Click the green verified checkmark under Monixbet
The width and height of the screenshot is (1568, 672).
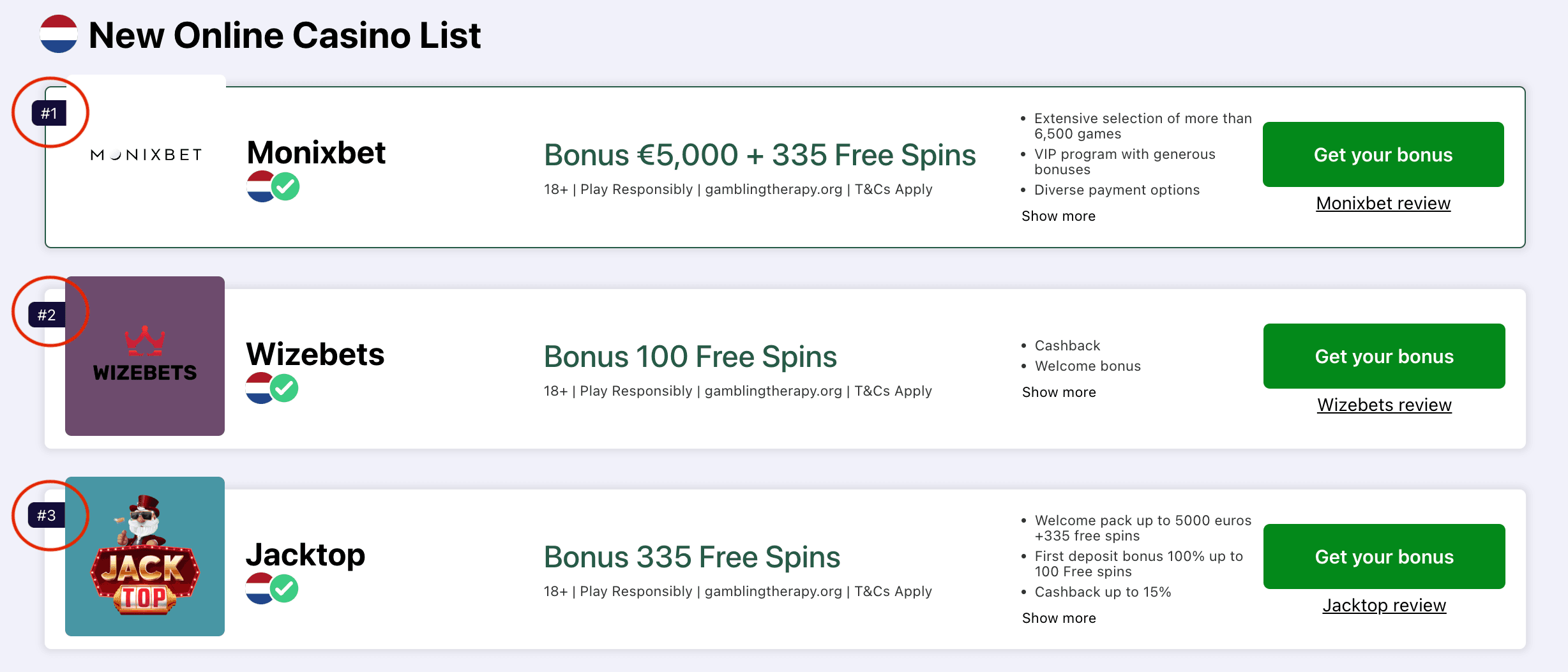286,187
